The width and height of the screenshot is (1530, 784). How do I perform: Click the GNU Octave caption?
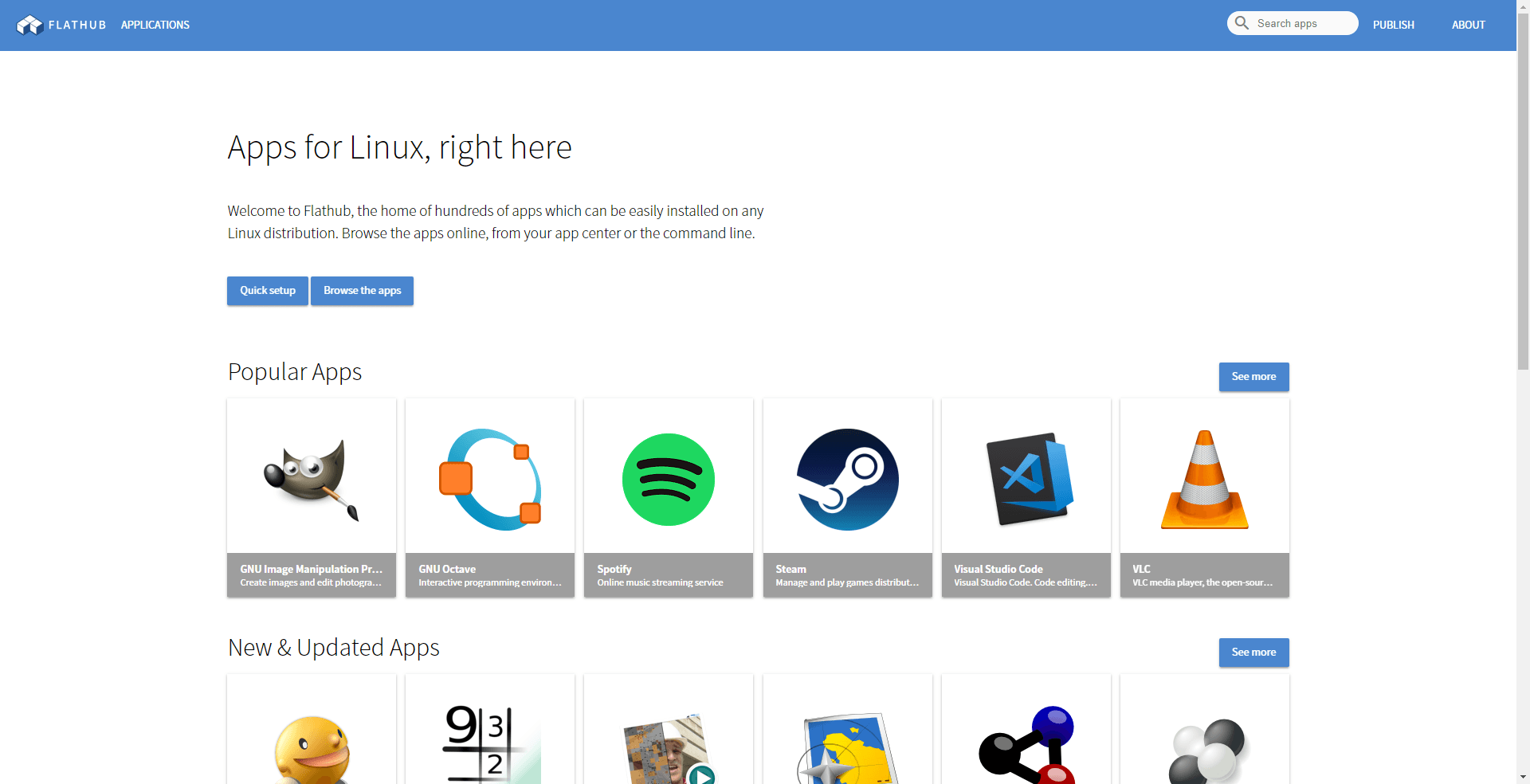coord(490,575)
